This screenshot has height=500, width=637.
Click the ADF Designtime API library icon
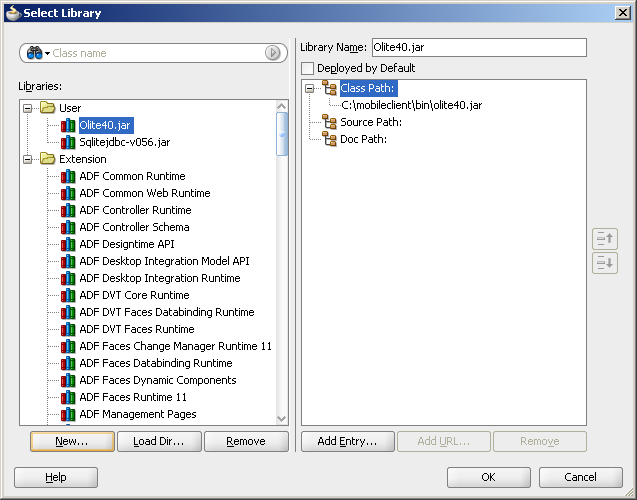point(68,245)
